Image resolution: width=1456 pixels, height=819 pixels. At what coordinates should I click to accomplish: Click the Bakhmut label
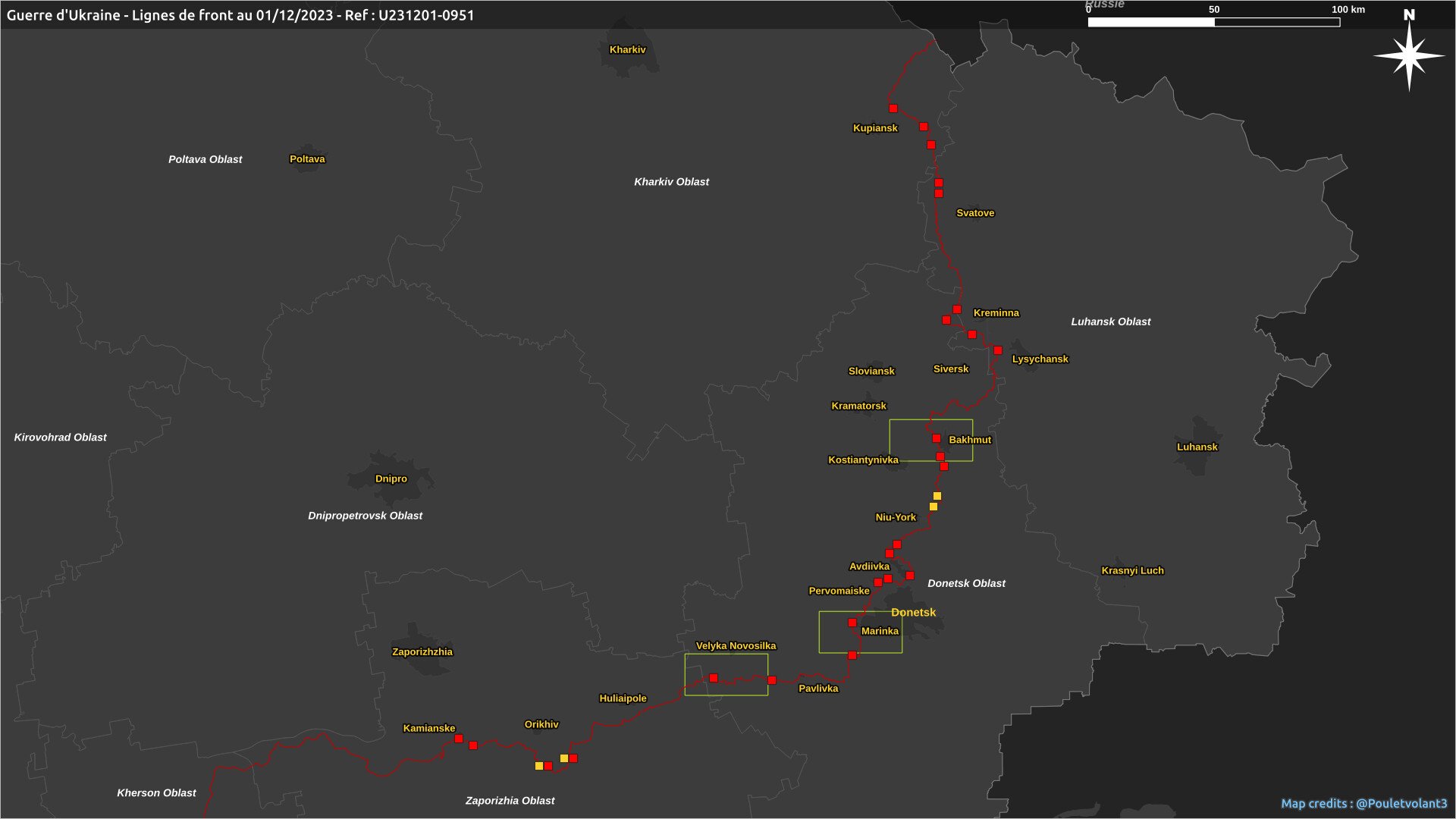pos(970,440)
